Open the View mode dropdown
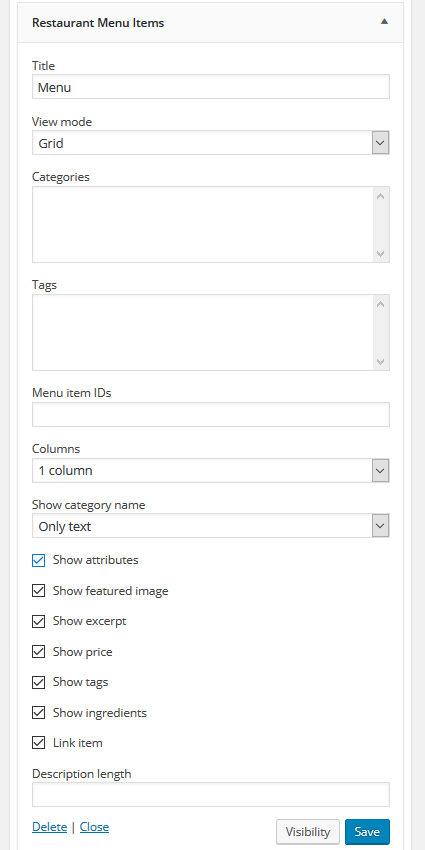425x850 pixels. 211,143
